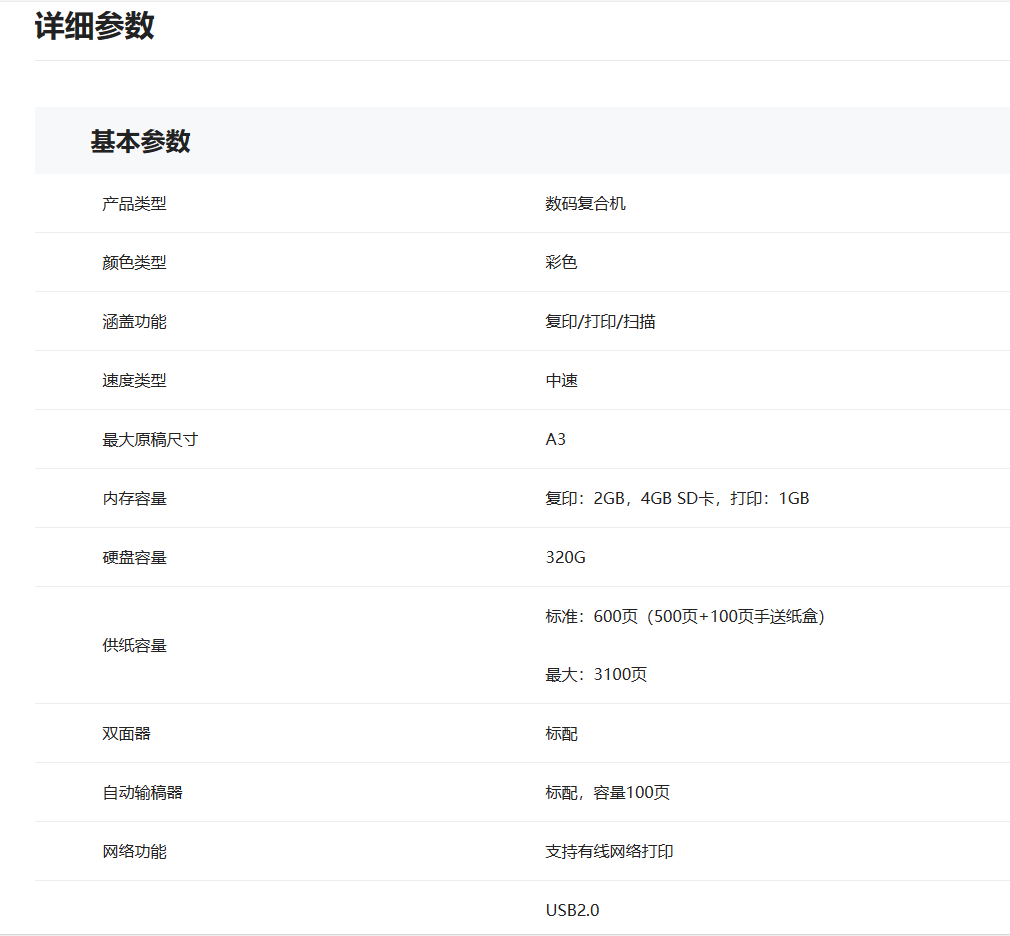Image resolution: width=1010 pixels, height=936 pixels.
Task: Click the 颜色类型 row label
Action: (x=134, y=263)
